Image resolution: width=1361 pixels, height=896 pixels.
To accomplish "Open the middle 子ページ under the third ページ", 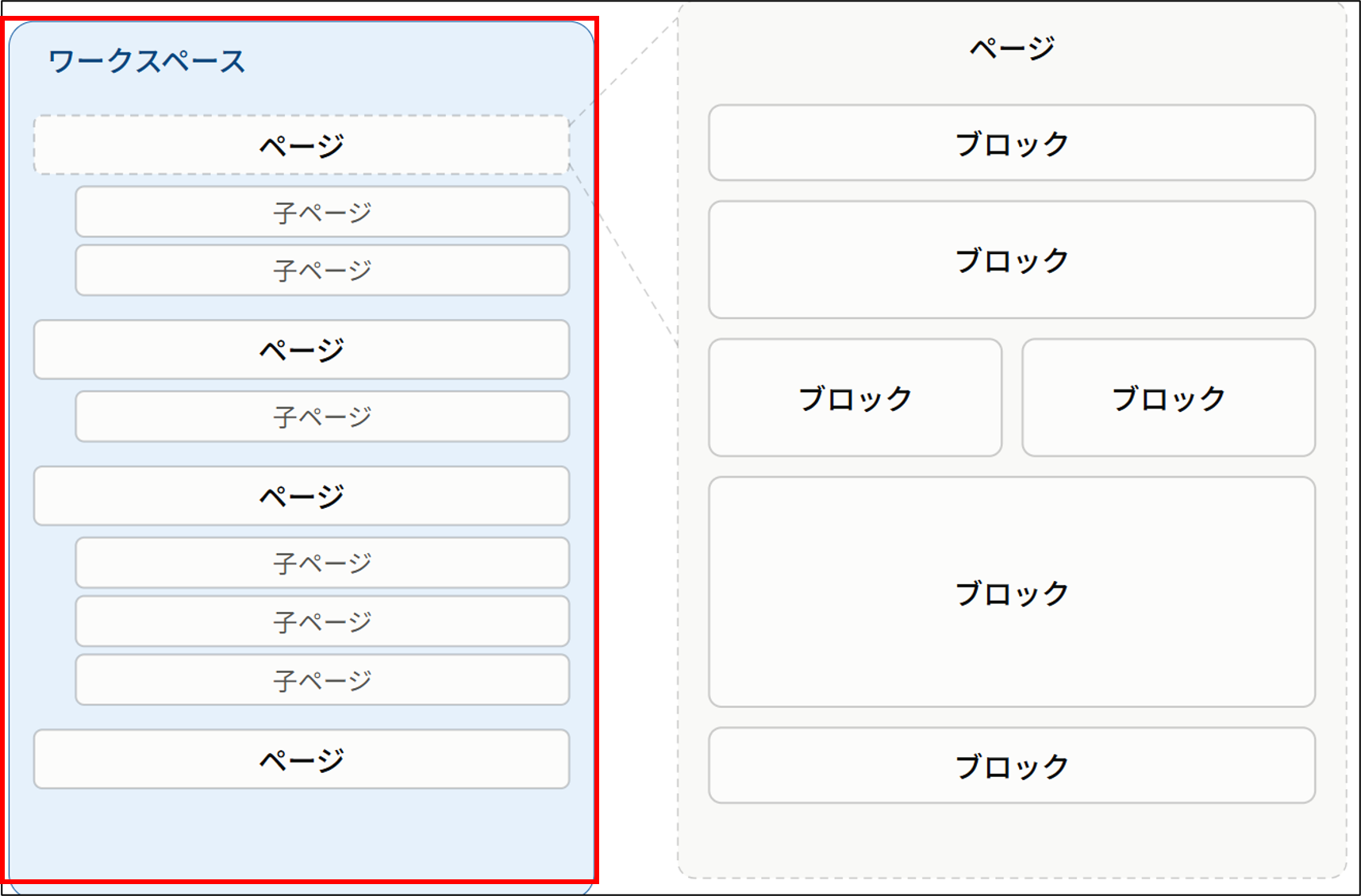I will pos(322,621).
